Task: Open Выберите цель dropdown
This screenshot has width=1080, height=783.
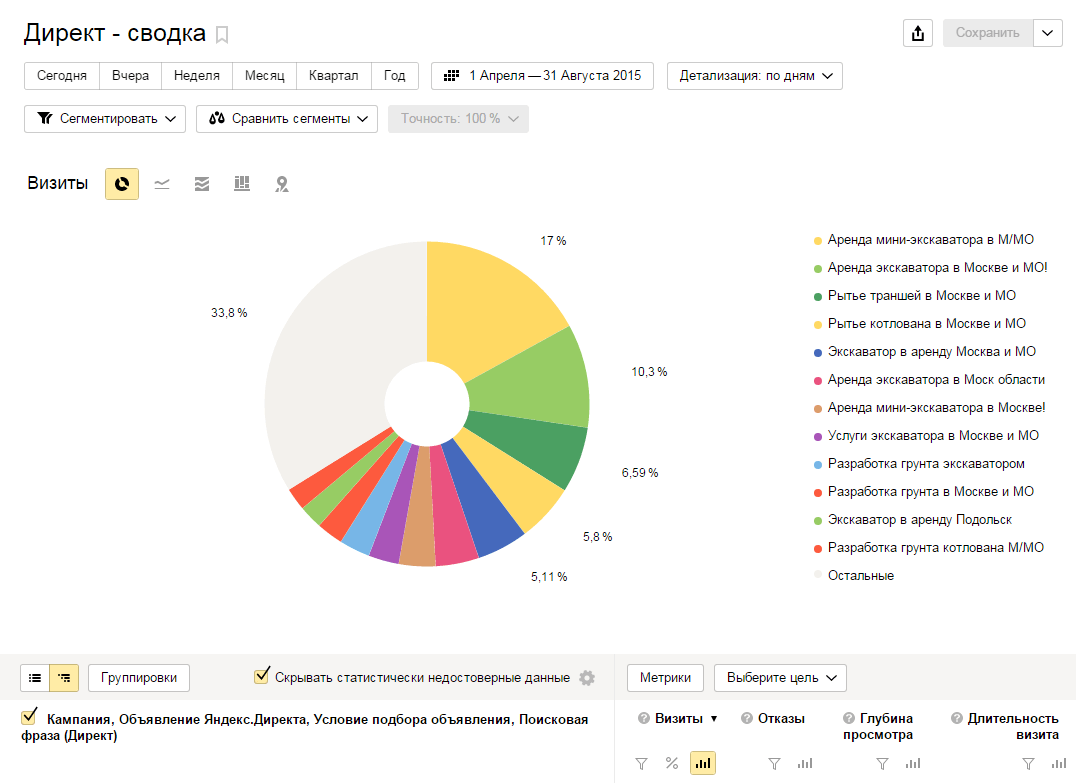Action: (x=780, y=678)
